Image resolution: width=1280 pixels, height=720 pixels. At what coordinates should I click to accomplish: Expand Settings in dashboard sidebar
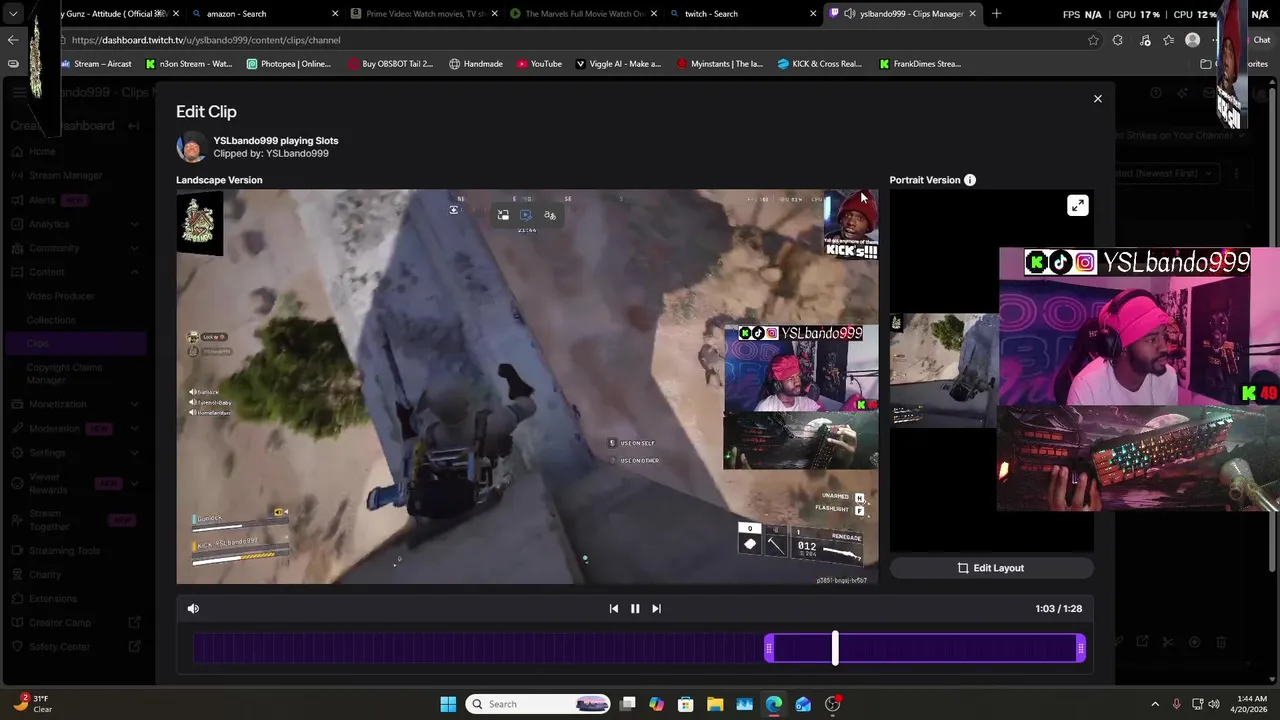pyautogui.click(x=135, y=453)
